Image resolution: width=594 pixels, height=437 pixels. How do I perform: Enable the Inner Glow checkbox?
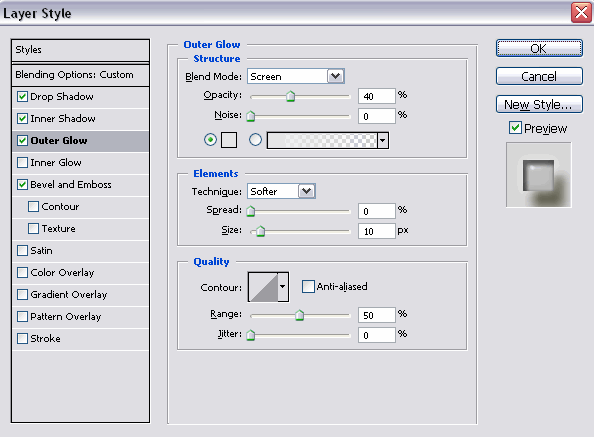[22, 162]
